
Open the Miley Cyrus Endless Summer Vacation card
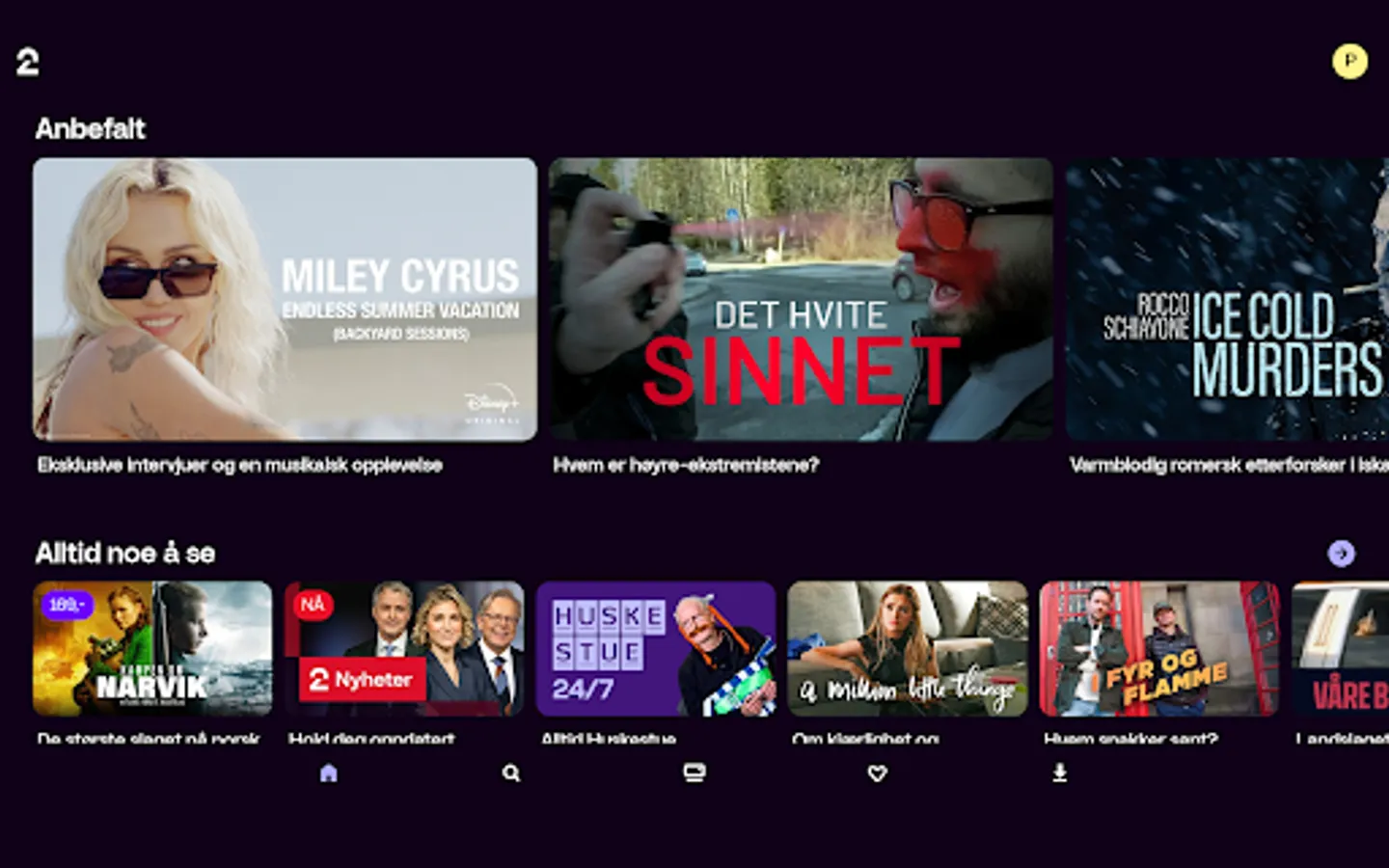coord(285,299)
